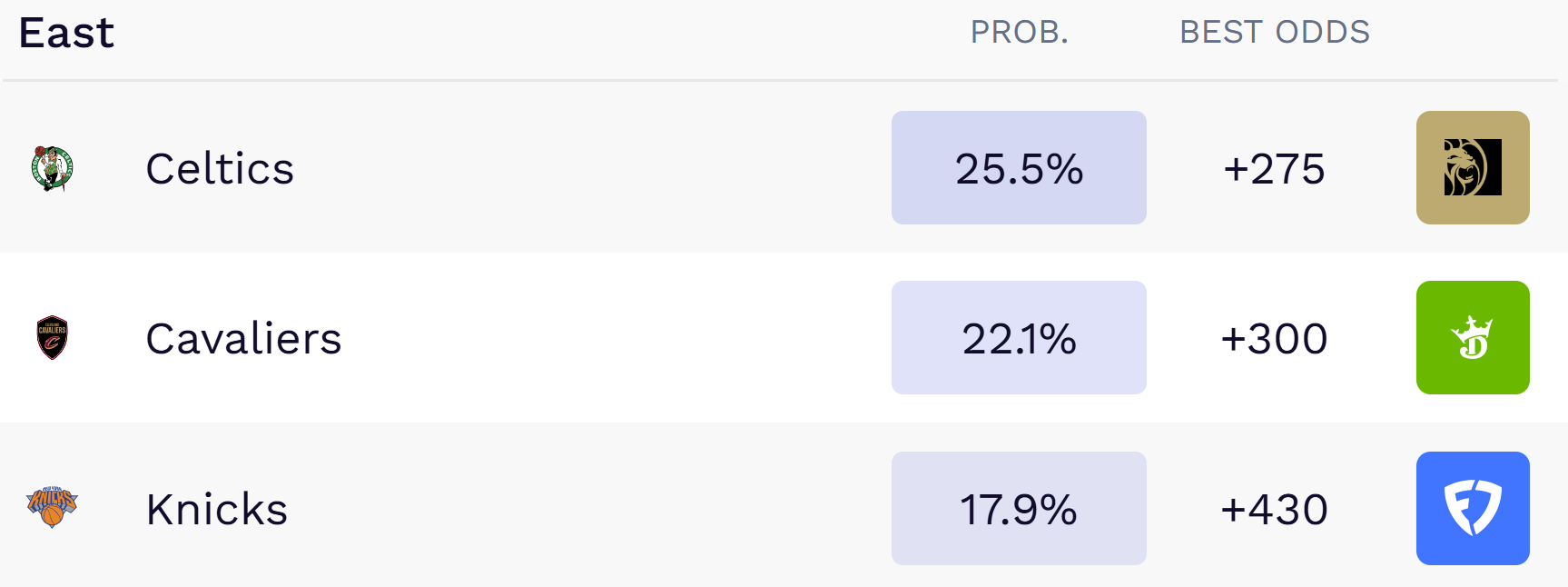Click the Celtics +275 odds
The width and height of the screenshot is (1568, 587).
coord(1274,169)
